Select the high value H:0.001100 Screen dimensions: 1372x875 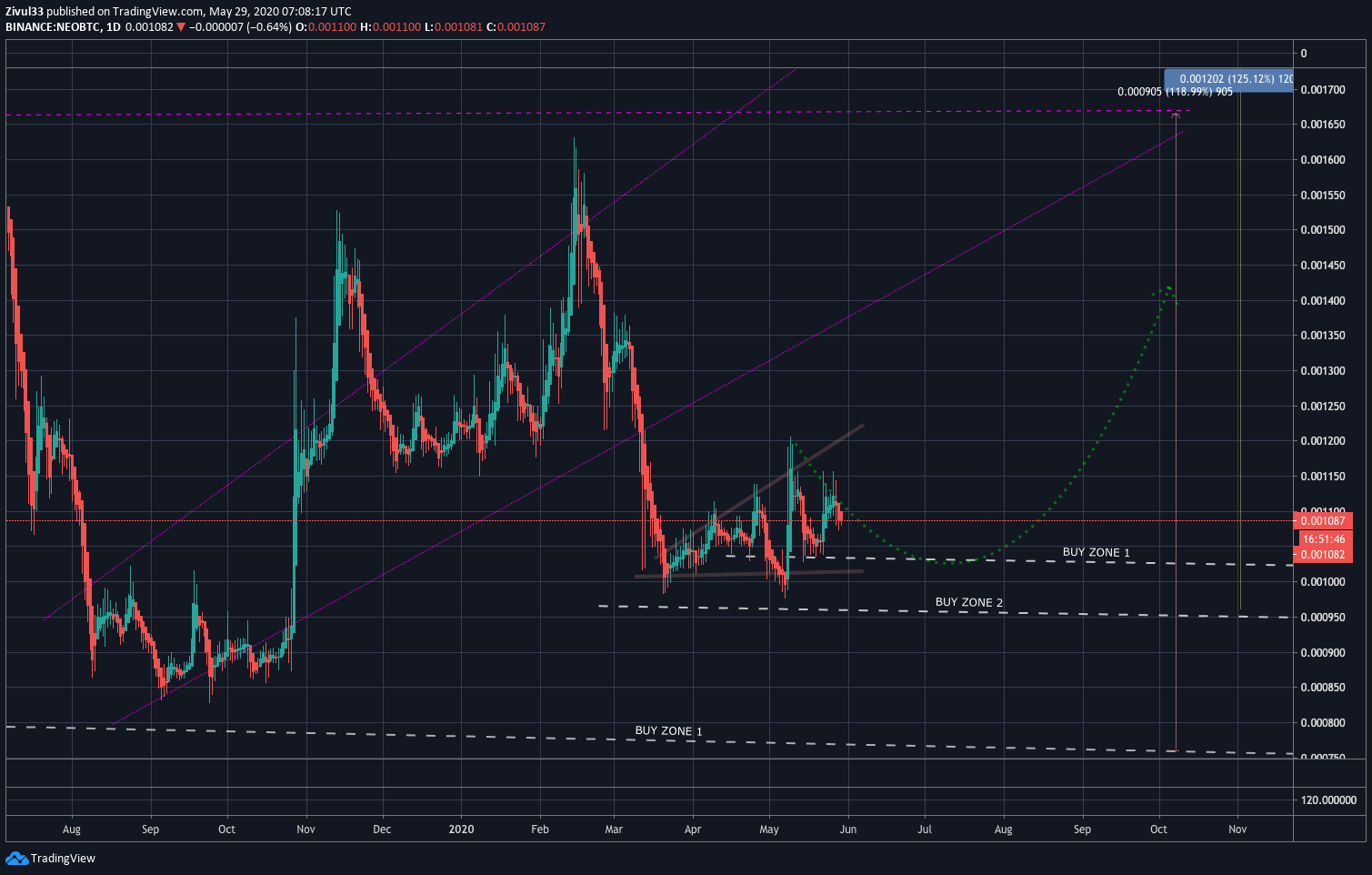(x=391, y=27)
